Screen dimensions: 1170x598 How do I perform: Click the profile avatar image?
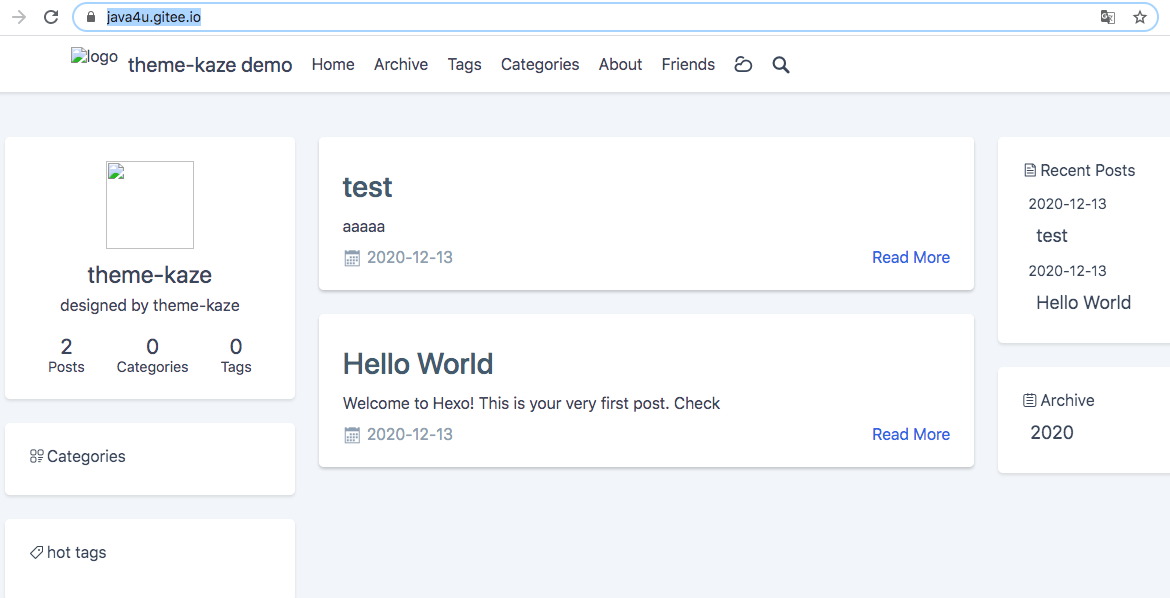(150, 205)
